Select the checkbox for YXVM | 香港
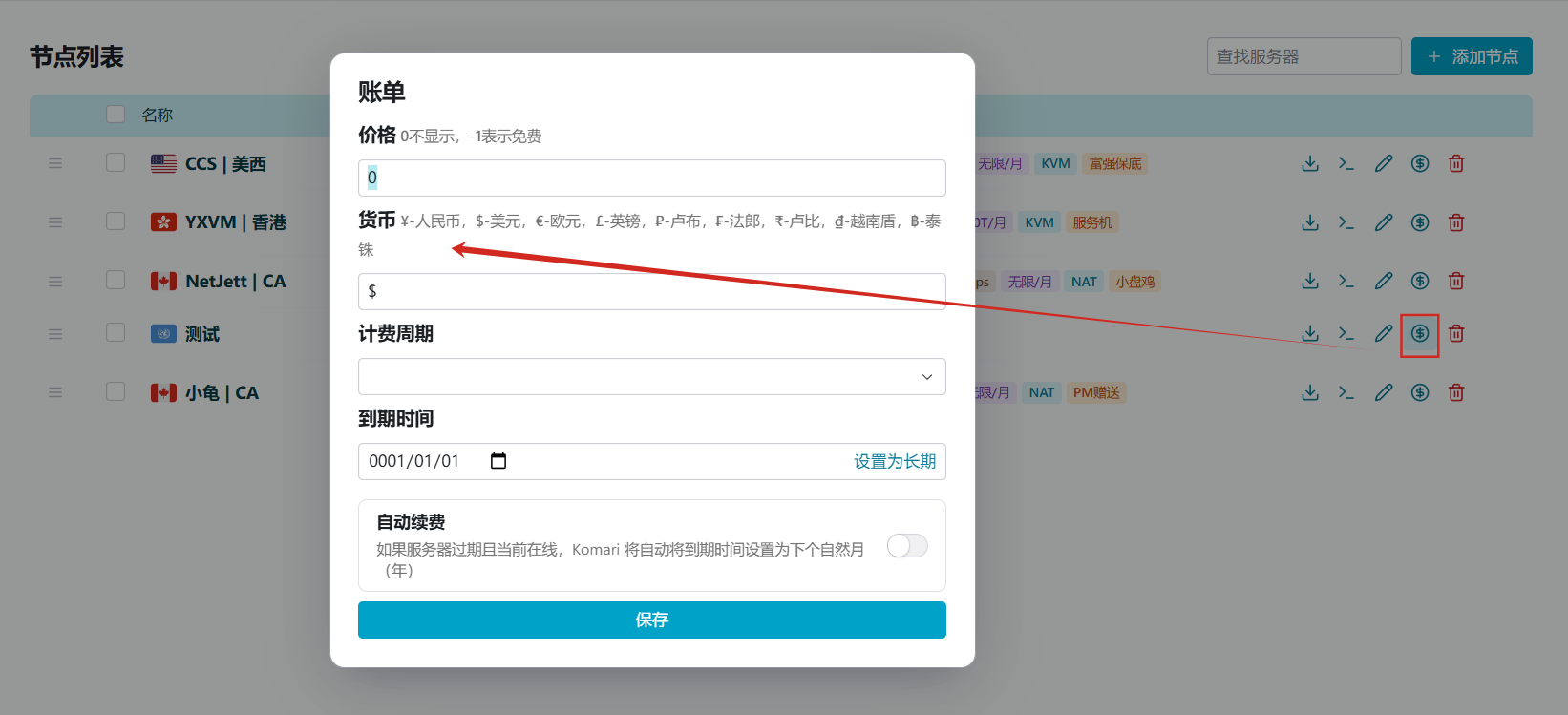The width and height of the screenshot is (1568, 715). click(116, 221)
